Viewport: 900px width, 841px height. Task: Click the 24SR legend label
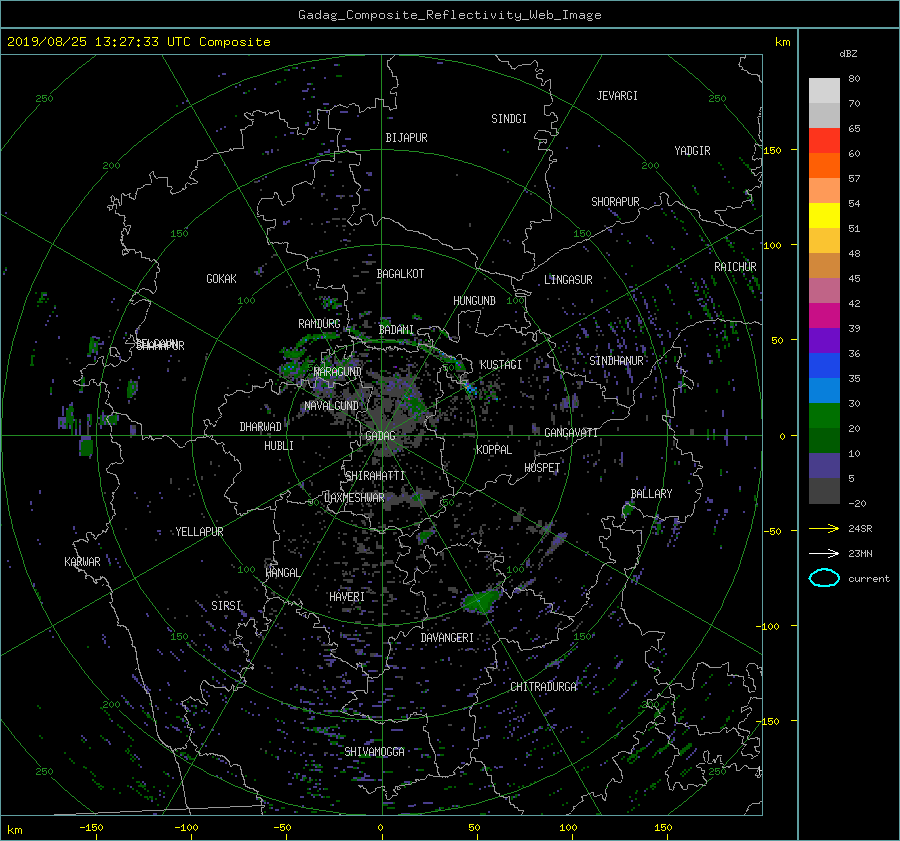pos(860,529)
